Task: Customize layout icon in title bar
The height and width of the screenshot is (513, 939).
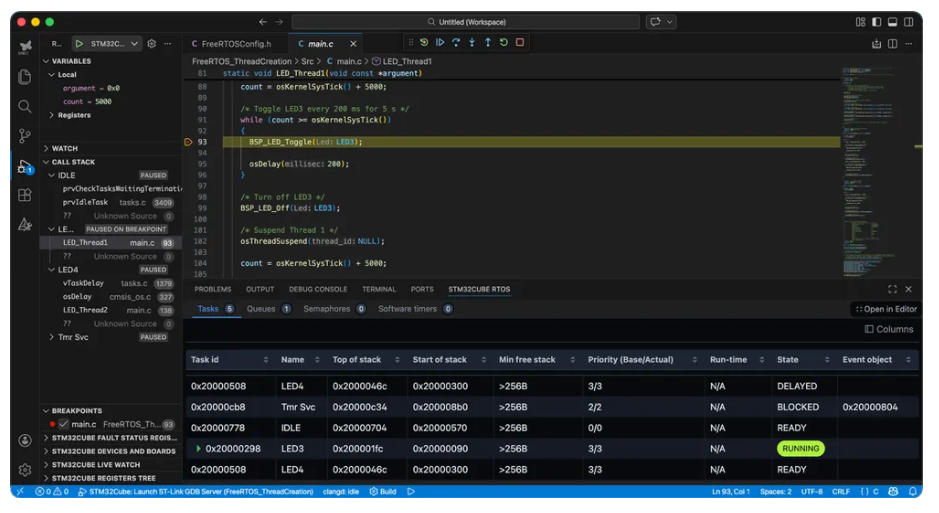Action: pyautogui.click(x=861, y=22)
